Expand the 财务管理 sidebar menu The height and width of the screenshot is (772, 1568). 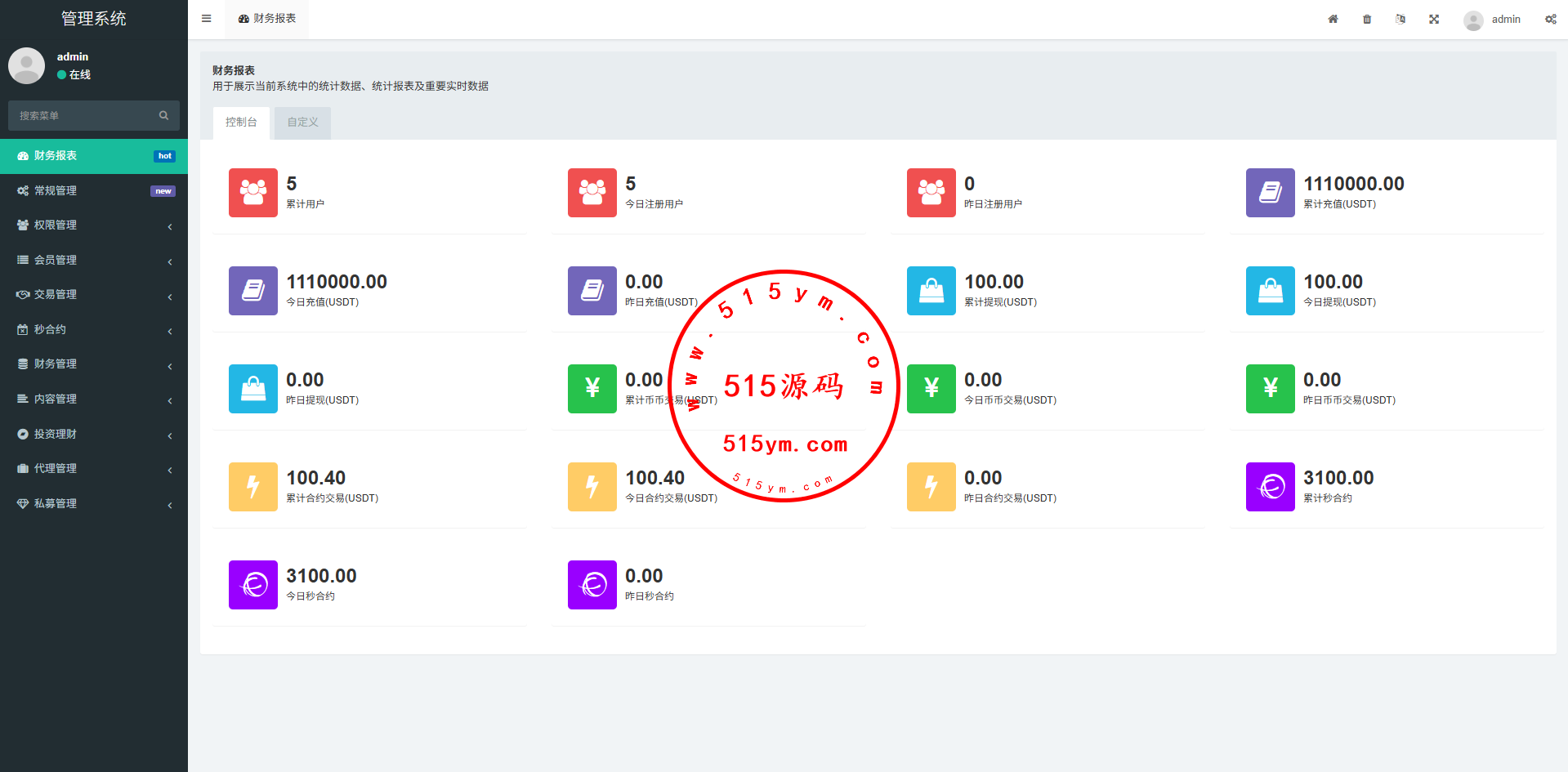coord(93,364)
